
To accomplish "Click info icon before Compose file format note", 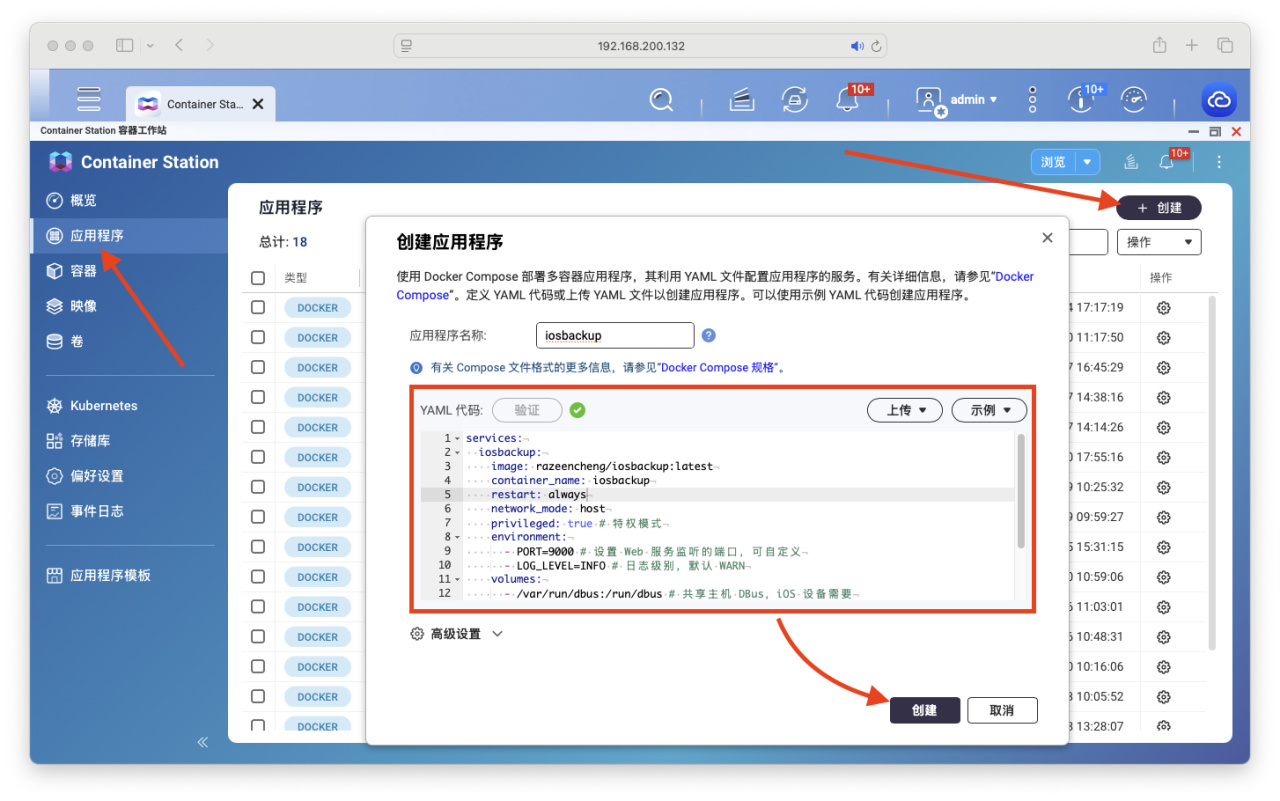I will [416, 367].
